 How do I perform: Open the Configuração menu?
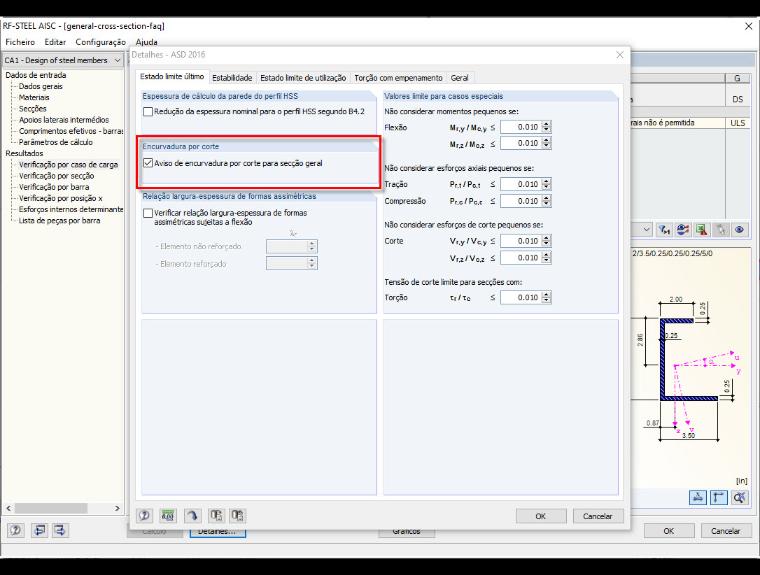pyautogui.click(x=100, y=42)
